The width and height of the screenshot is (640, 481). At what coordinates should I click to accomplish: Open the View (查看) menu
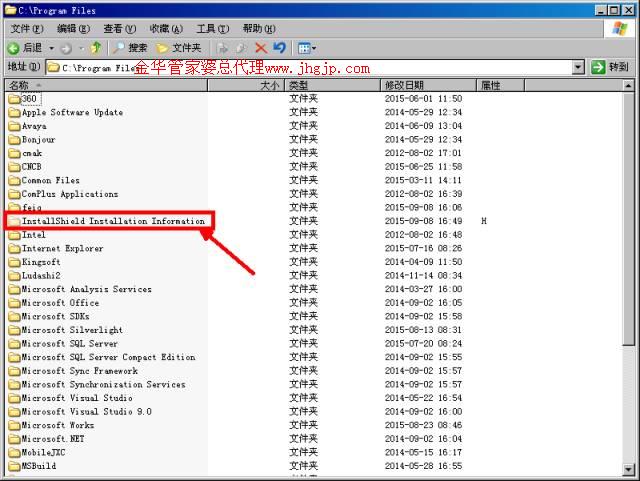120,29
